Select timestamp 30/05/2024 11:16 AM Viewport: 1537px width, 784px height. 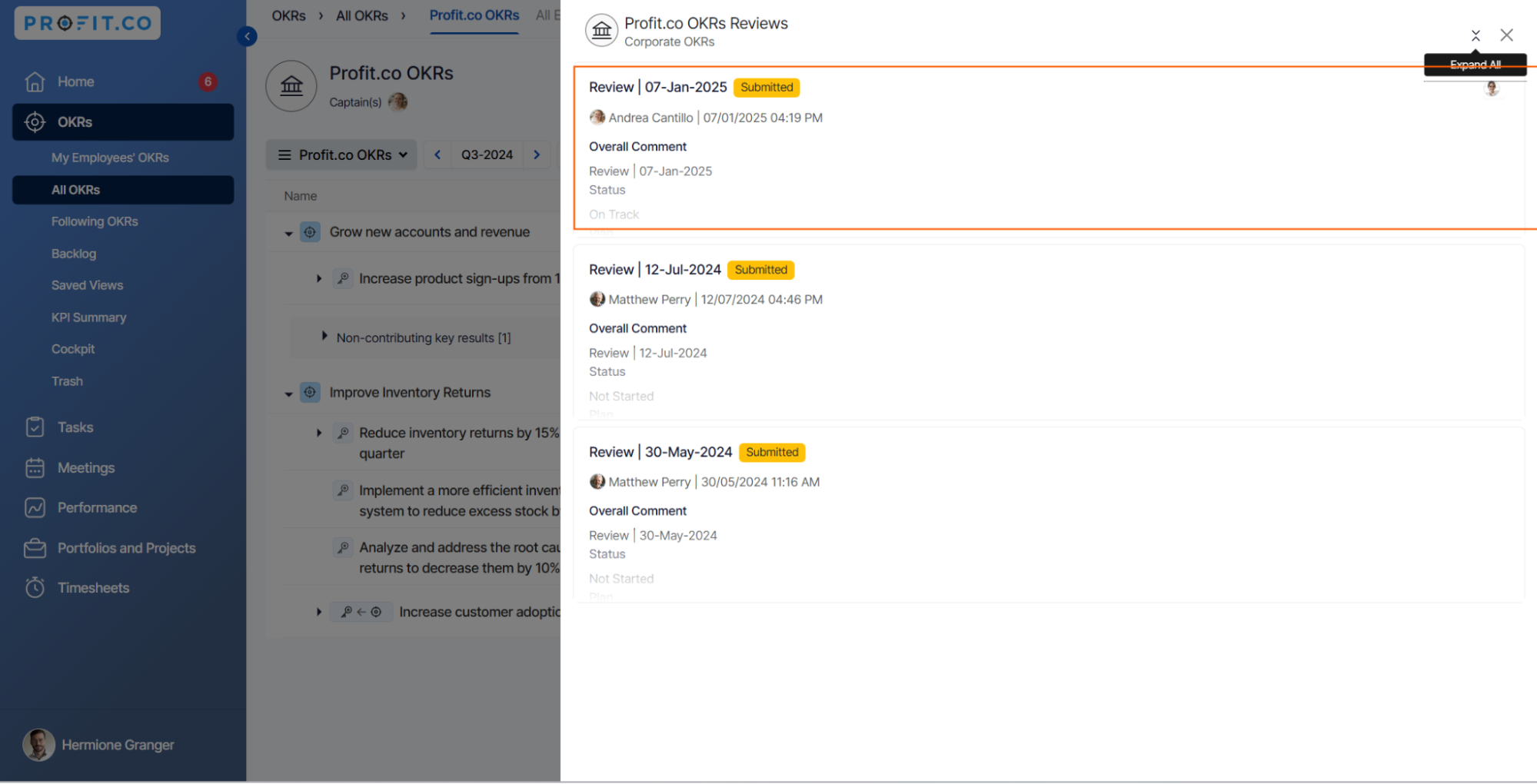pos(760,482)
